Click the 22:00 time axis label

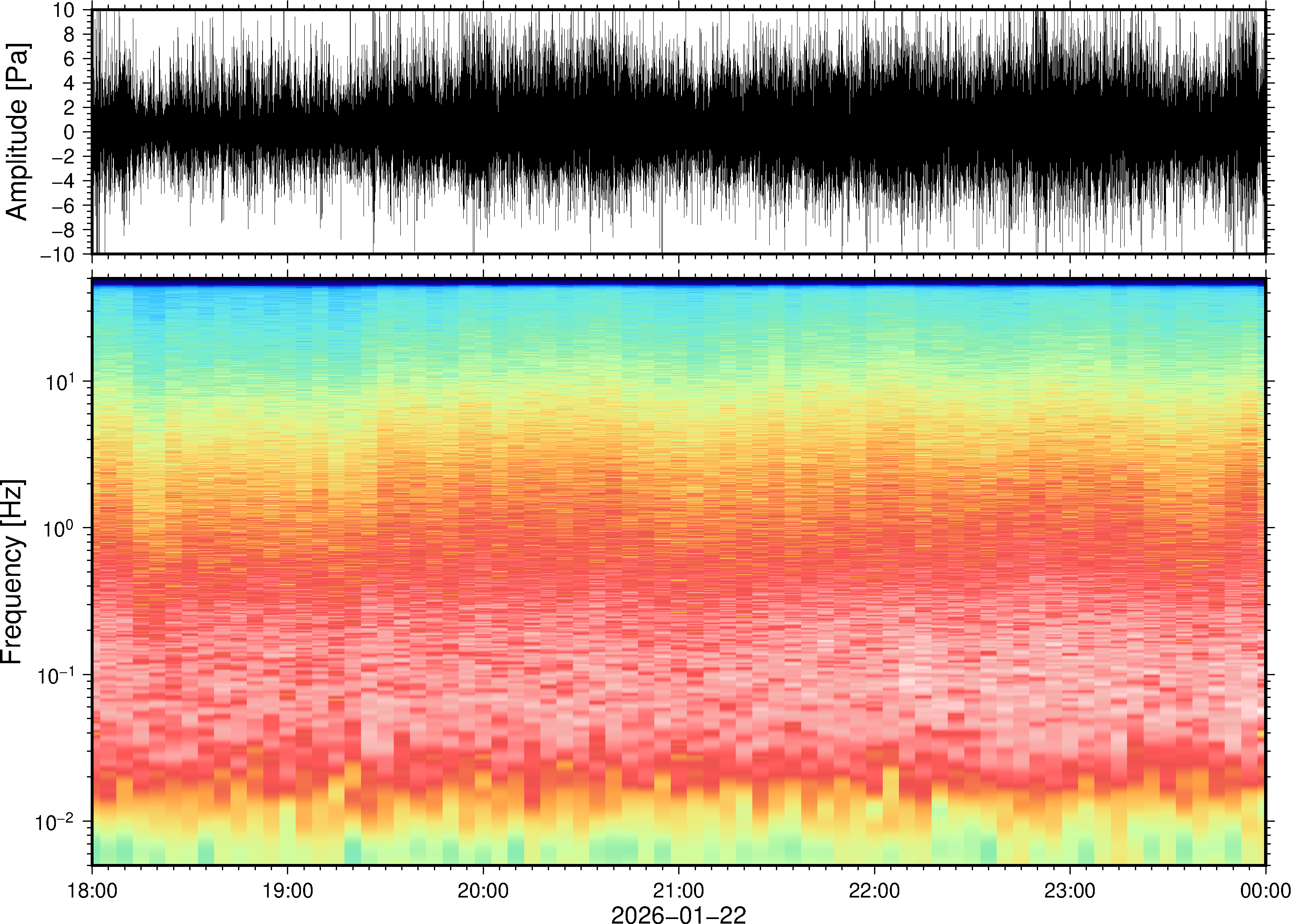pos(874,890)
